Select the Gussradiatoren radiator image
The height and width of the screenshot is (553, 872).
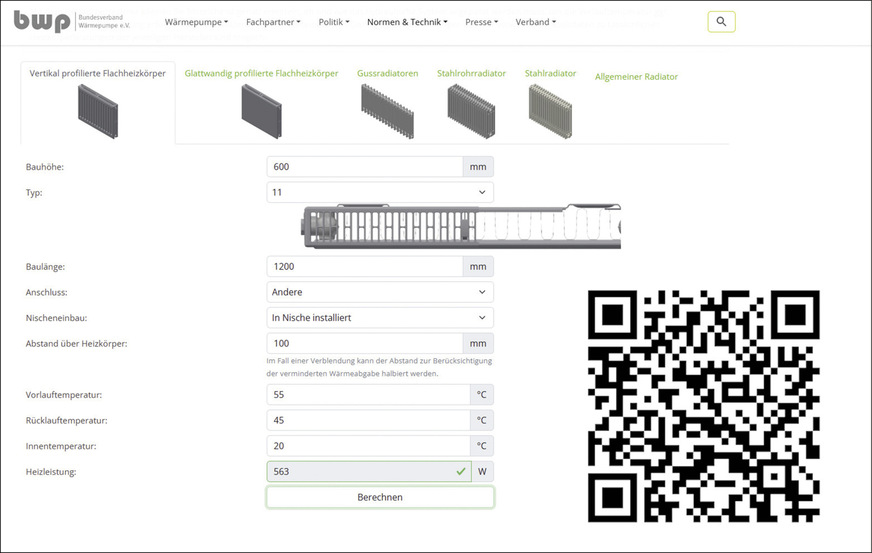click(x=386, y=108)
